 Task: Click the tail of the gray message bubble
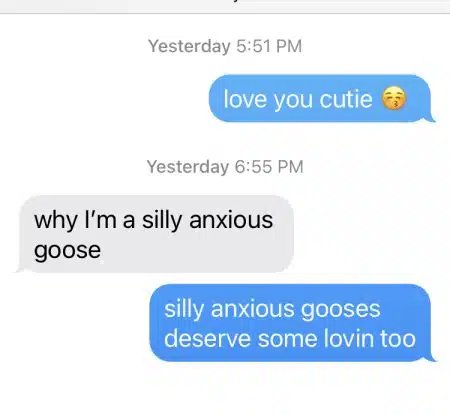(x=19, y=269)
